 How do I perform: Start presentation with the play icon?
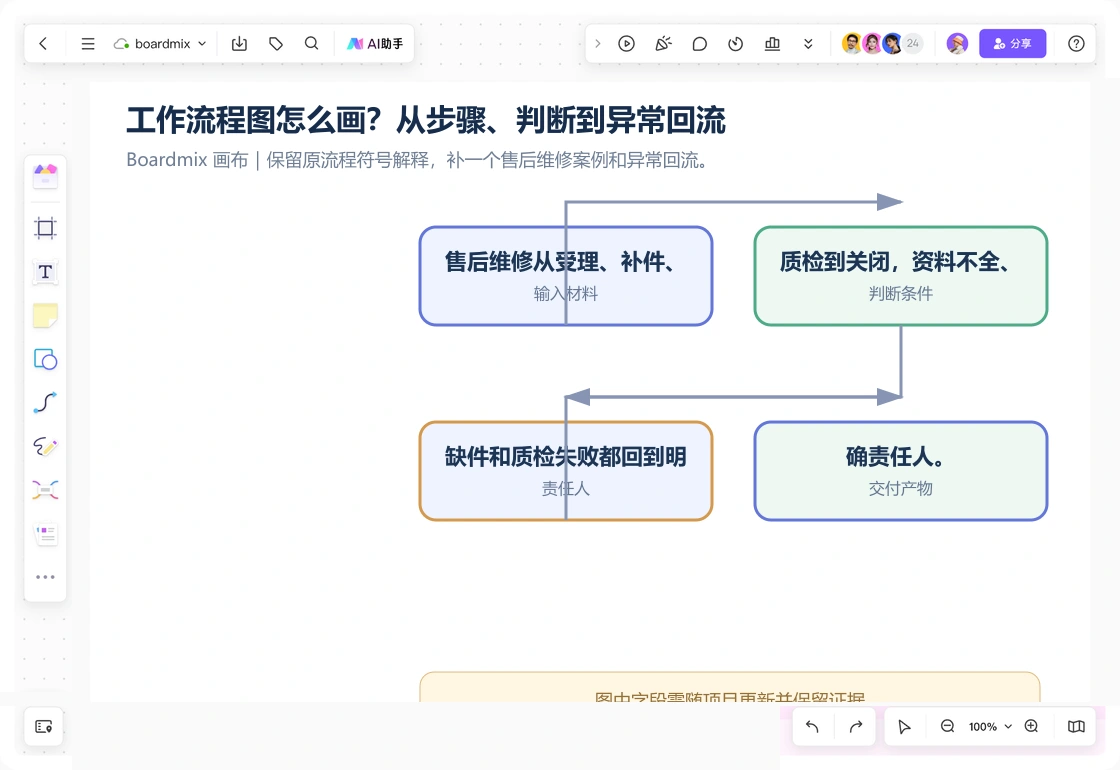(x=626, y=44)
